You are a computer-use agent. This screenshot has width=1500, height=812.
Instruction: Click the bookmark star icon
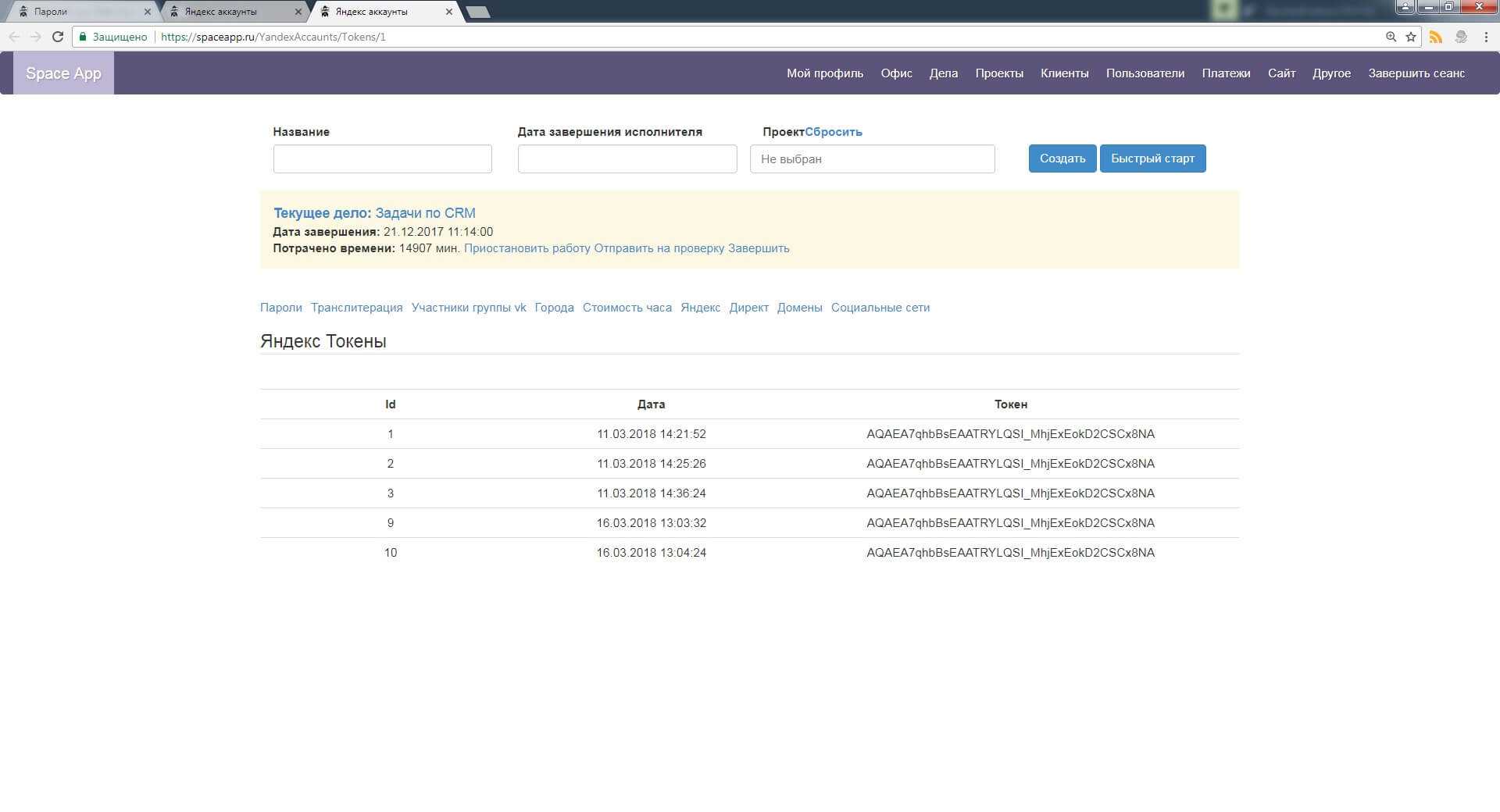1411,37
